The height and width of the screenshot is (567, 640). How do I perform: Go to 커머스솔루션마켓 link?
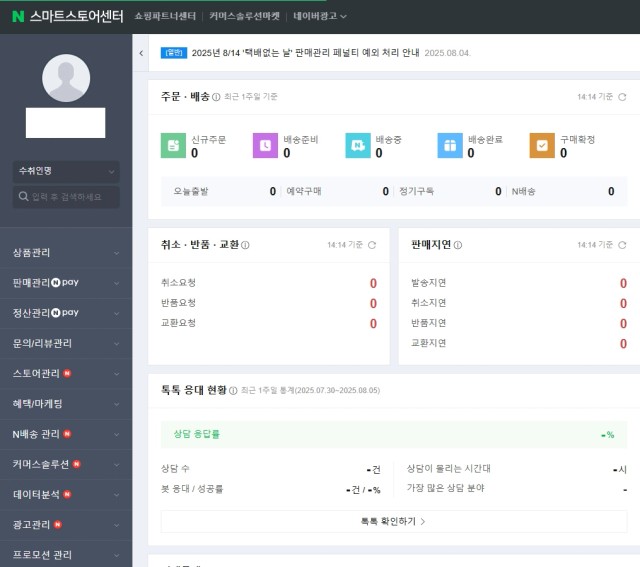pos(244,16)
